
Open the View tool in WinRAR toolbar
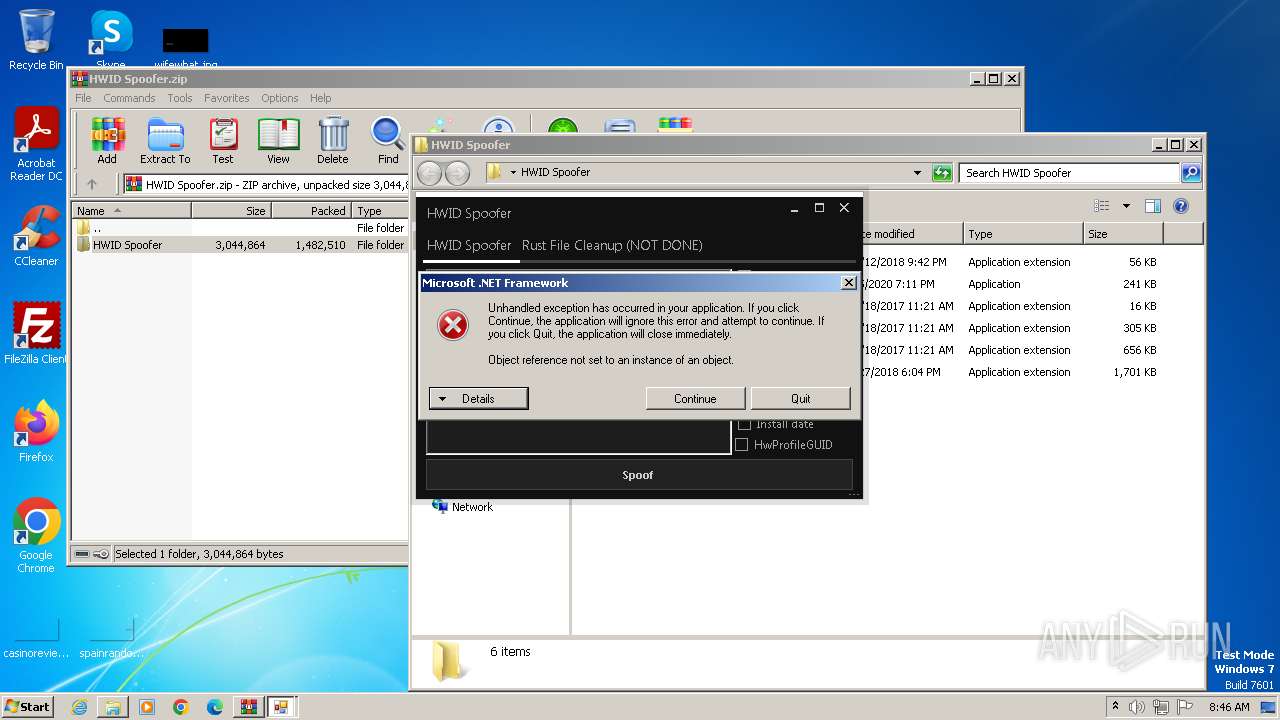[x=278, y=141]
